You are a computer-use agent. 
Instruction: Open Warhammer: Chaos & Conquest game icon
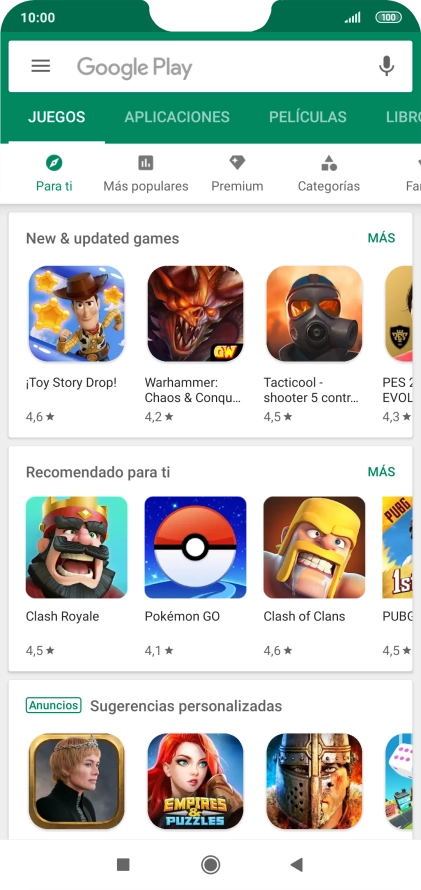(195, 314)
